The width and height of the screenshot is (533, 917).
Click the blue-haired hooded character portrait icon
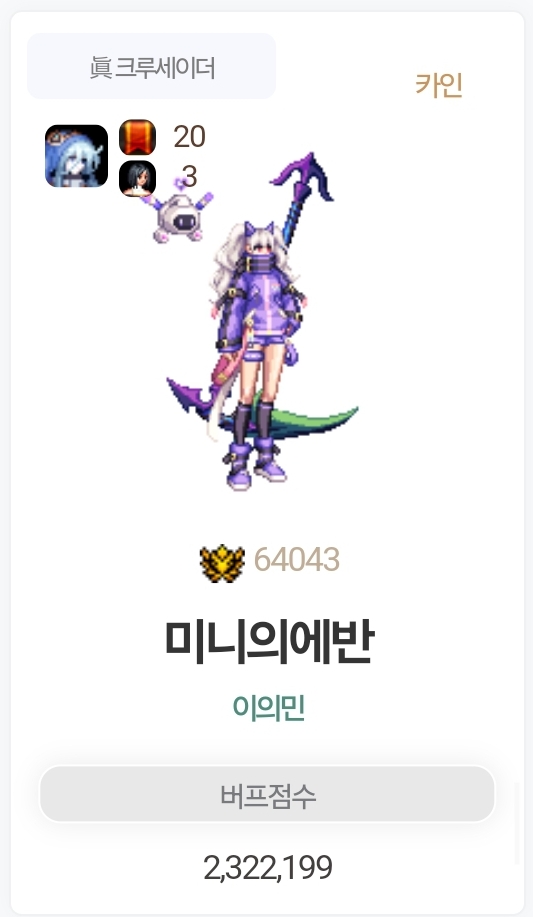pos(76,156)
